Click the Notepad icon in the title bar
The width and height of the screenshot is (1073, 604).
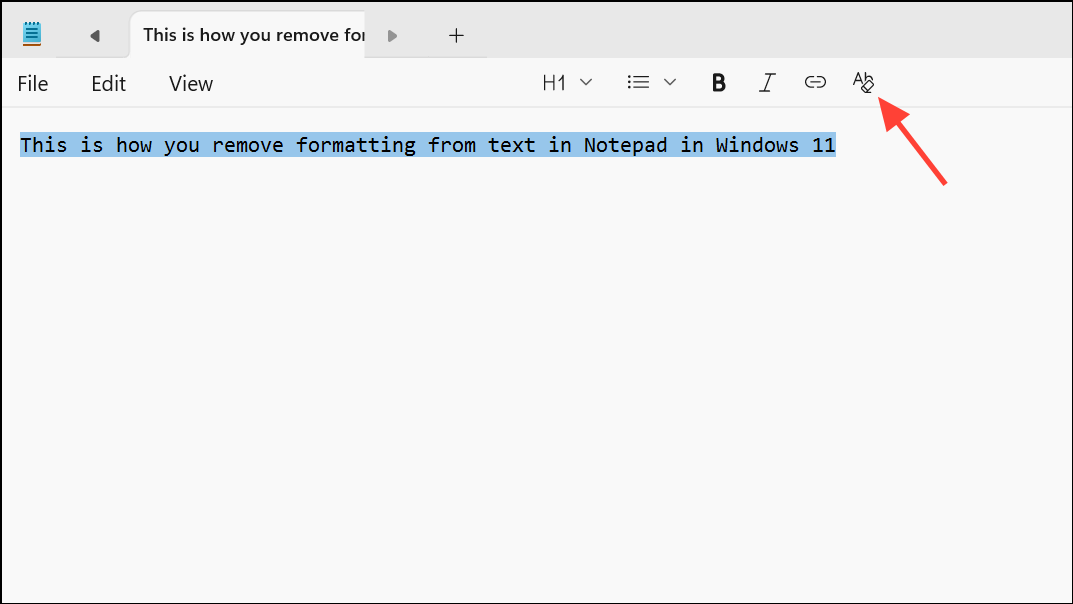32,32
